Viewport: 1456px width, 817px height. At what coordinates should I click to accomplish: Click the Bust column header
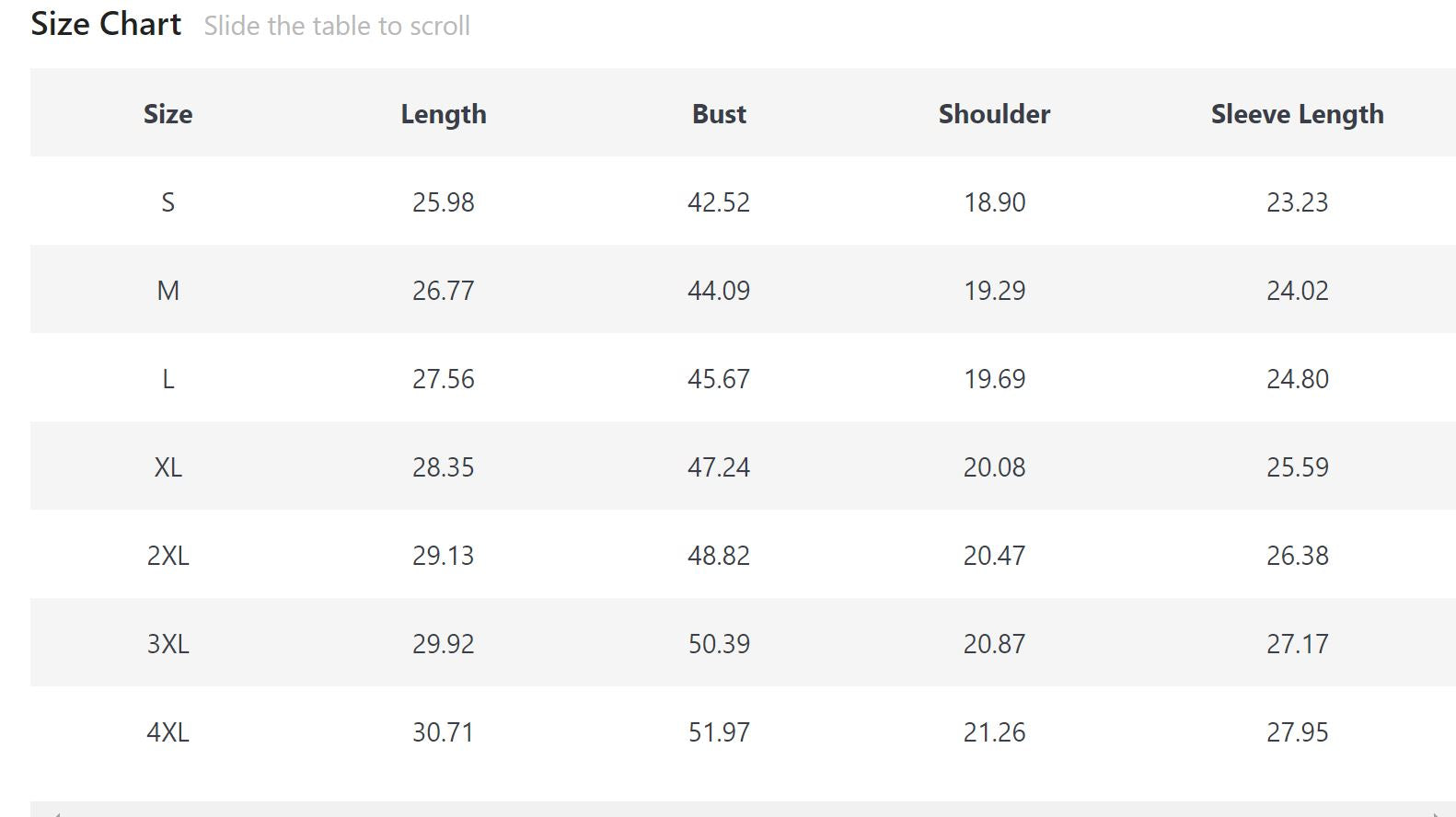point(719,114)
